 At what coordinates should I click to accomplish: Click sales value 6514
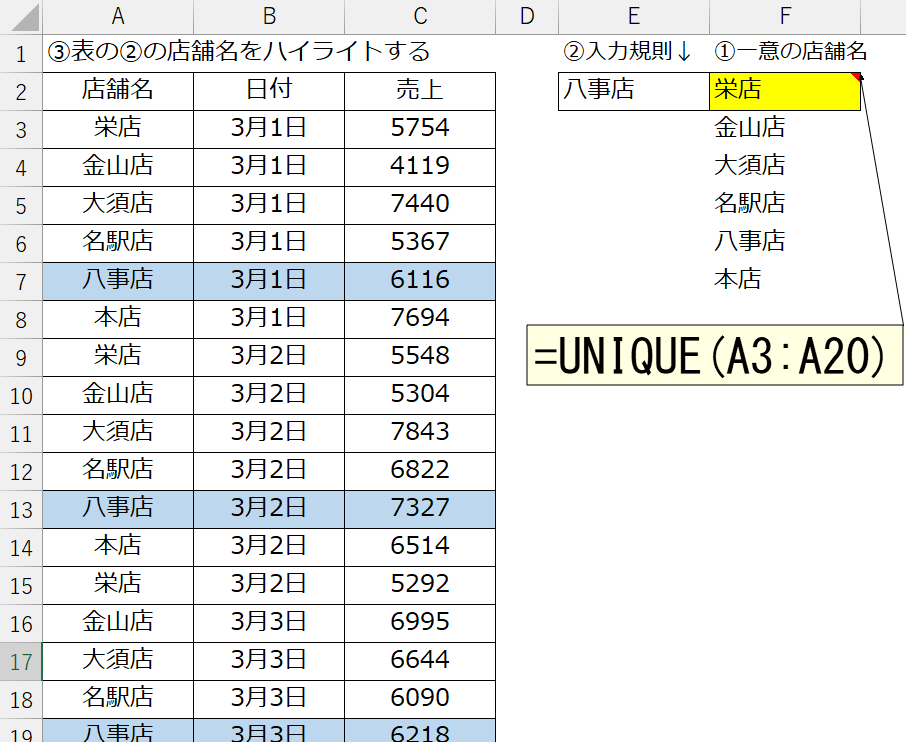tap(420, 547)
